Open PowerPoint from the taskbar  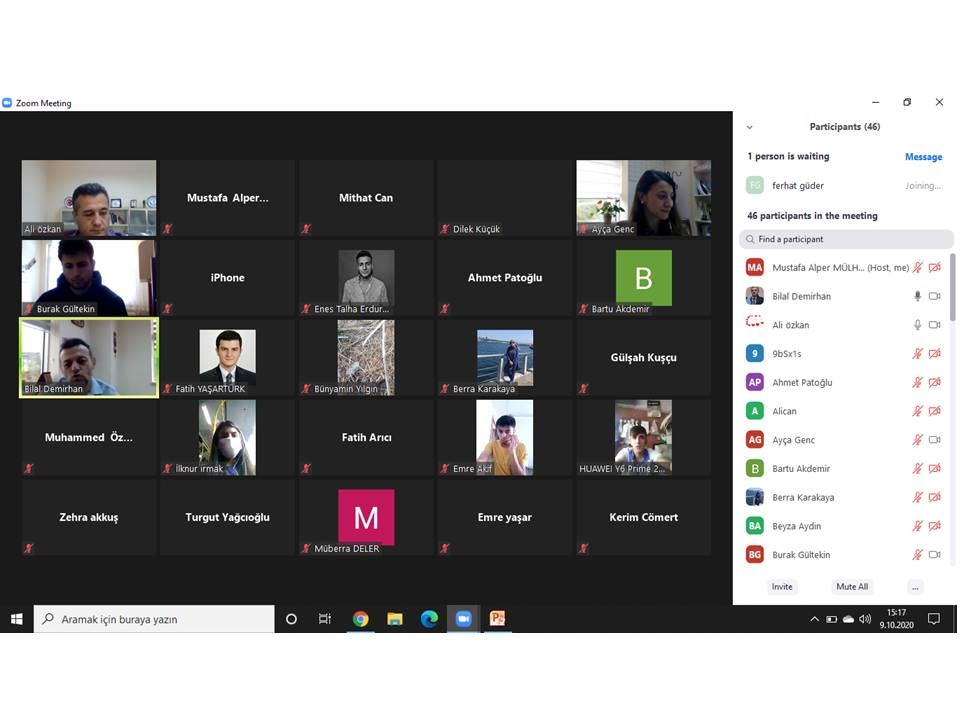click(497, 619)
